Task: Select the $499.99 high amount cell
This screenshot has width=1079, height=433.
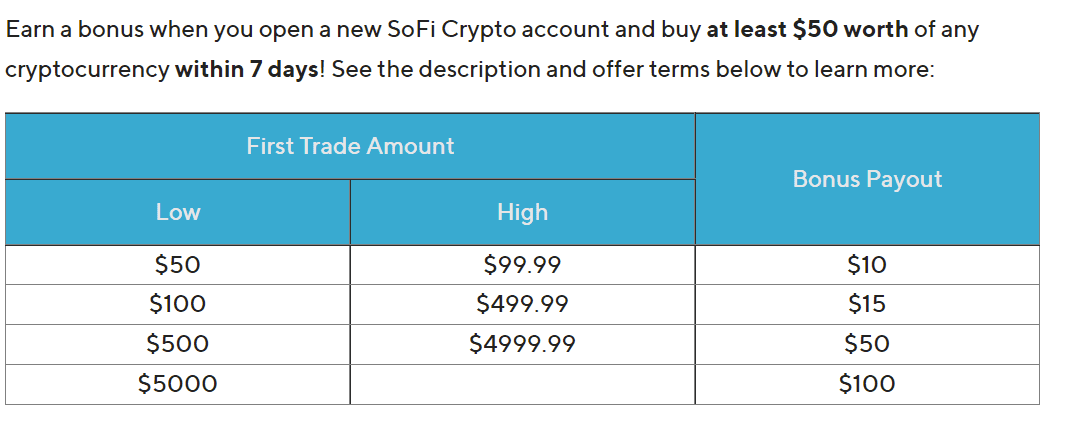Action: pyautogui.click(x=522, y=304)
